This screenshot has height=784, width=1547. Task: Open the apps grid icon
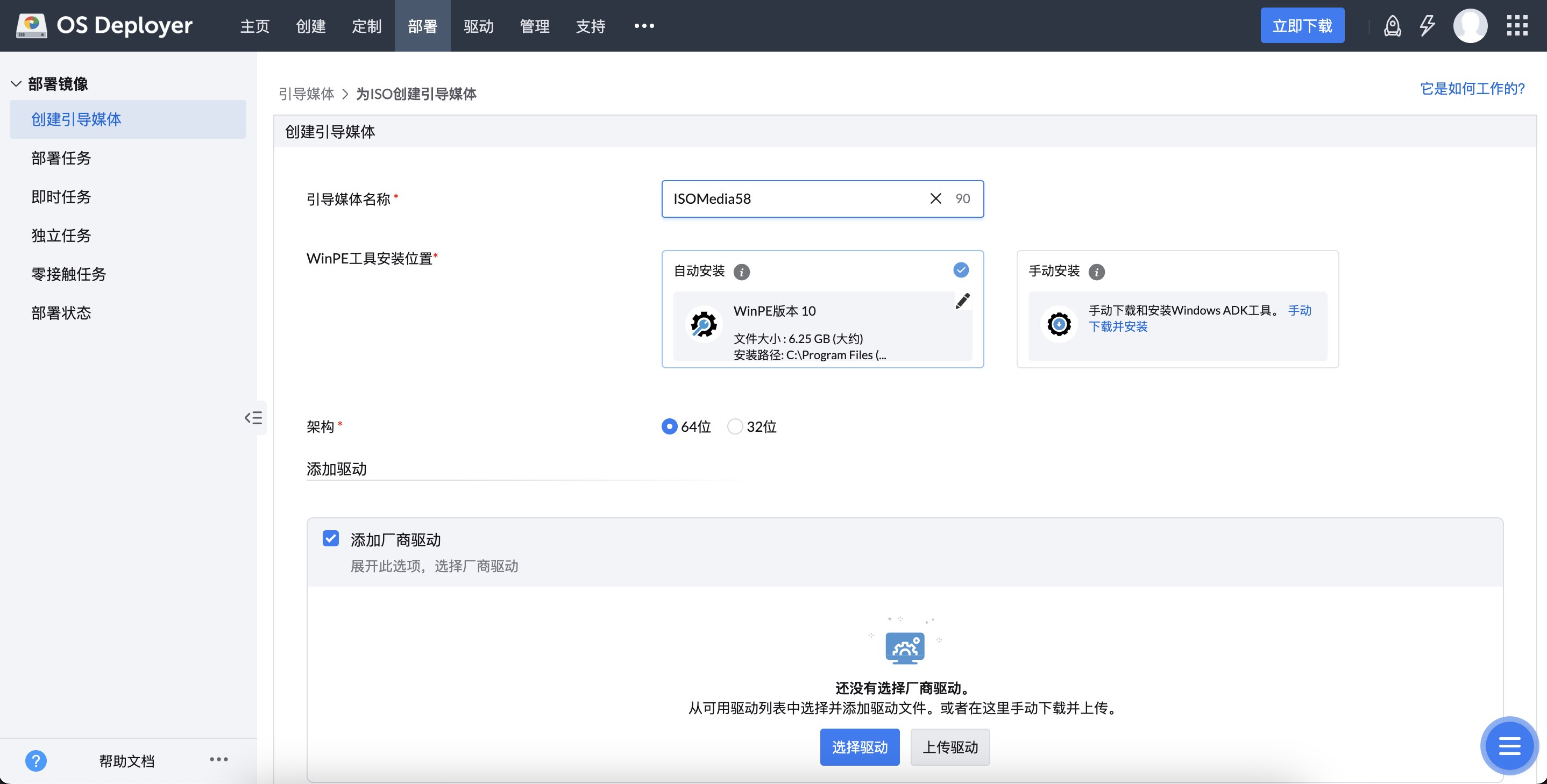click(1516, 26)
